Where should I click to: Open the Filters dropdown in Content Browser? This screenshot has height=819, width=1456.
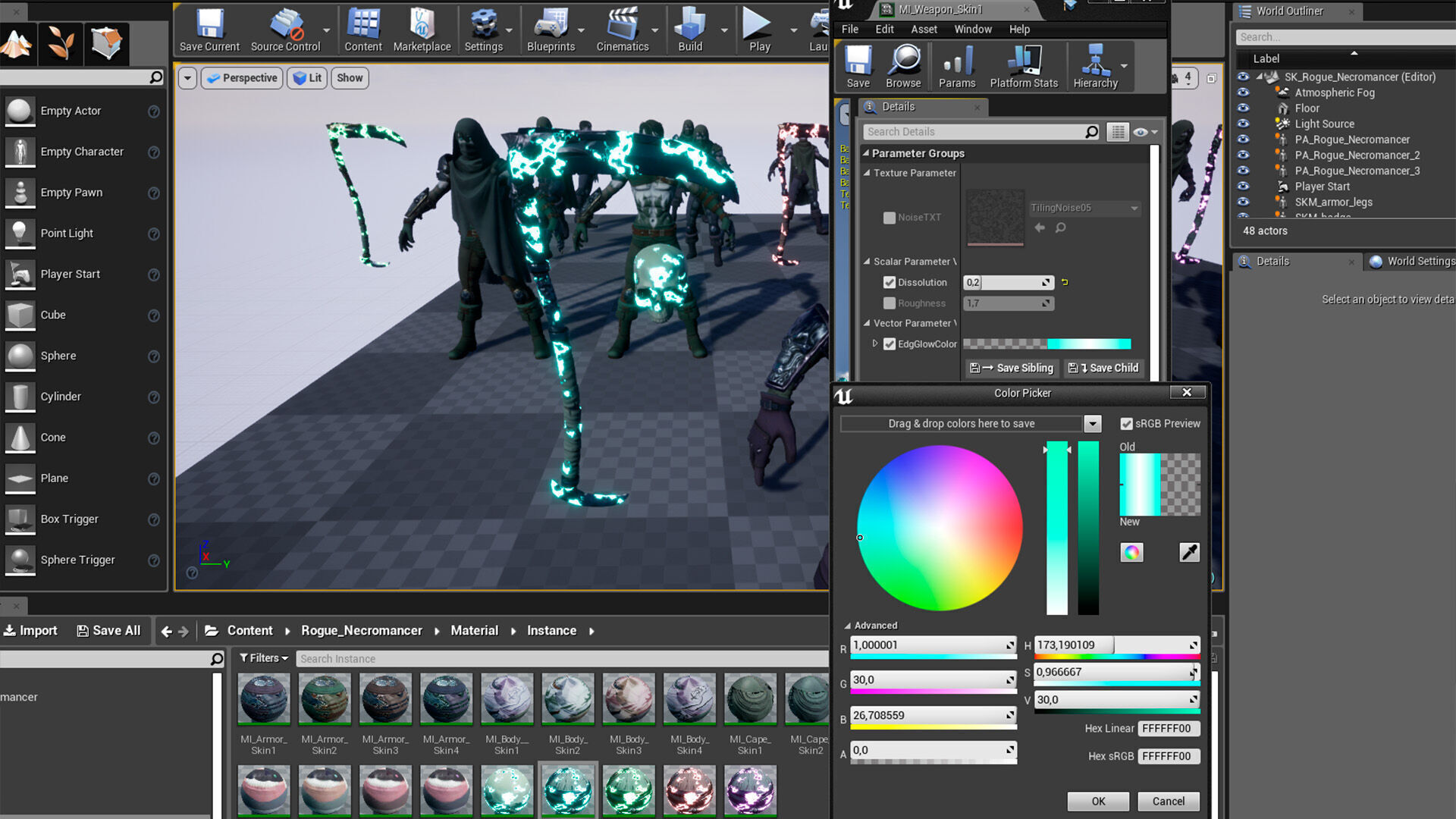(x=264, y=658)
